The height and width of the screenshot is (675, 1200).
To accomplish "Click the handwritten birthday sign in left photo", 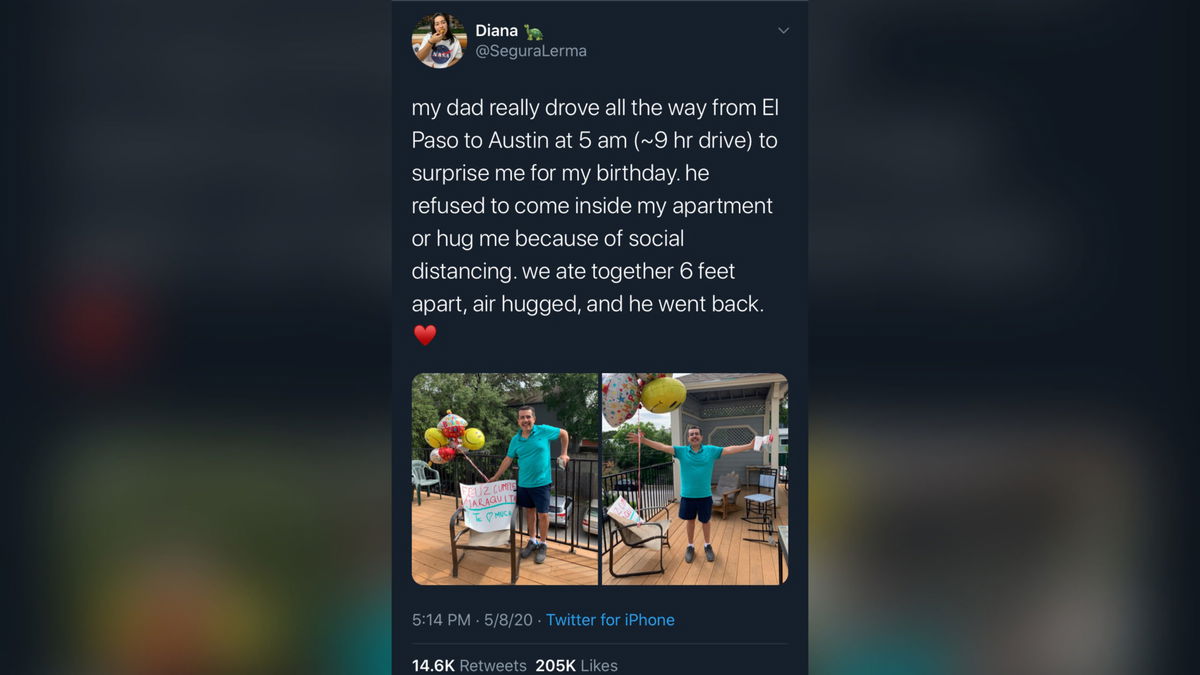I will pyautogui.click(x=489, y=506).
